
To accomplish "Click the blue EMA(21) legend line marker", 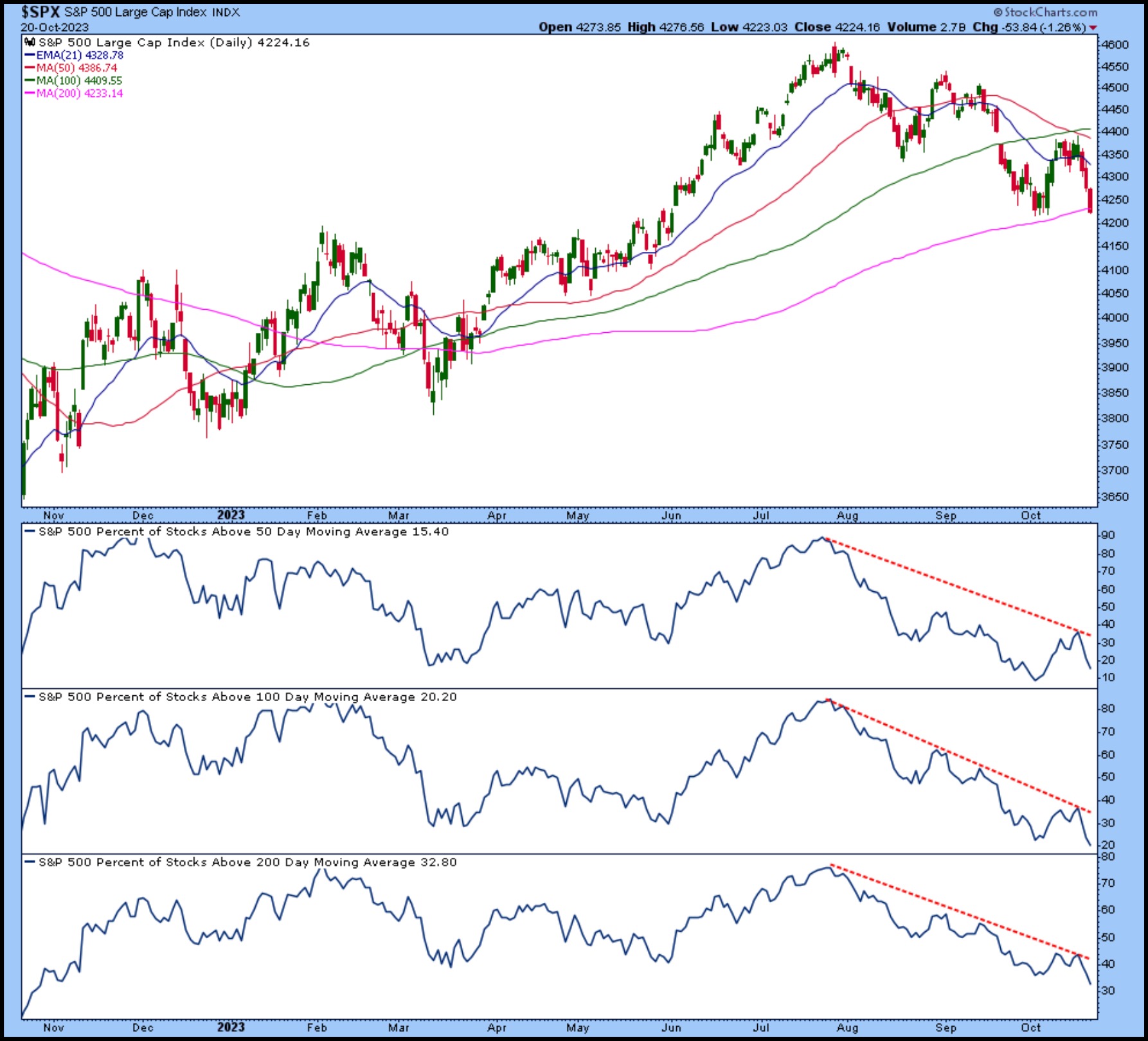I will tap(30, 55).
